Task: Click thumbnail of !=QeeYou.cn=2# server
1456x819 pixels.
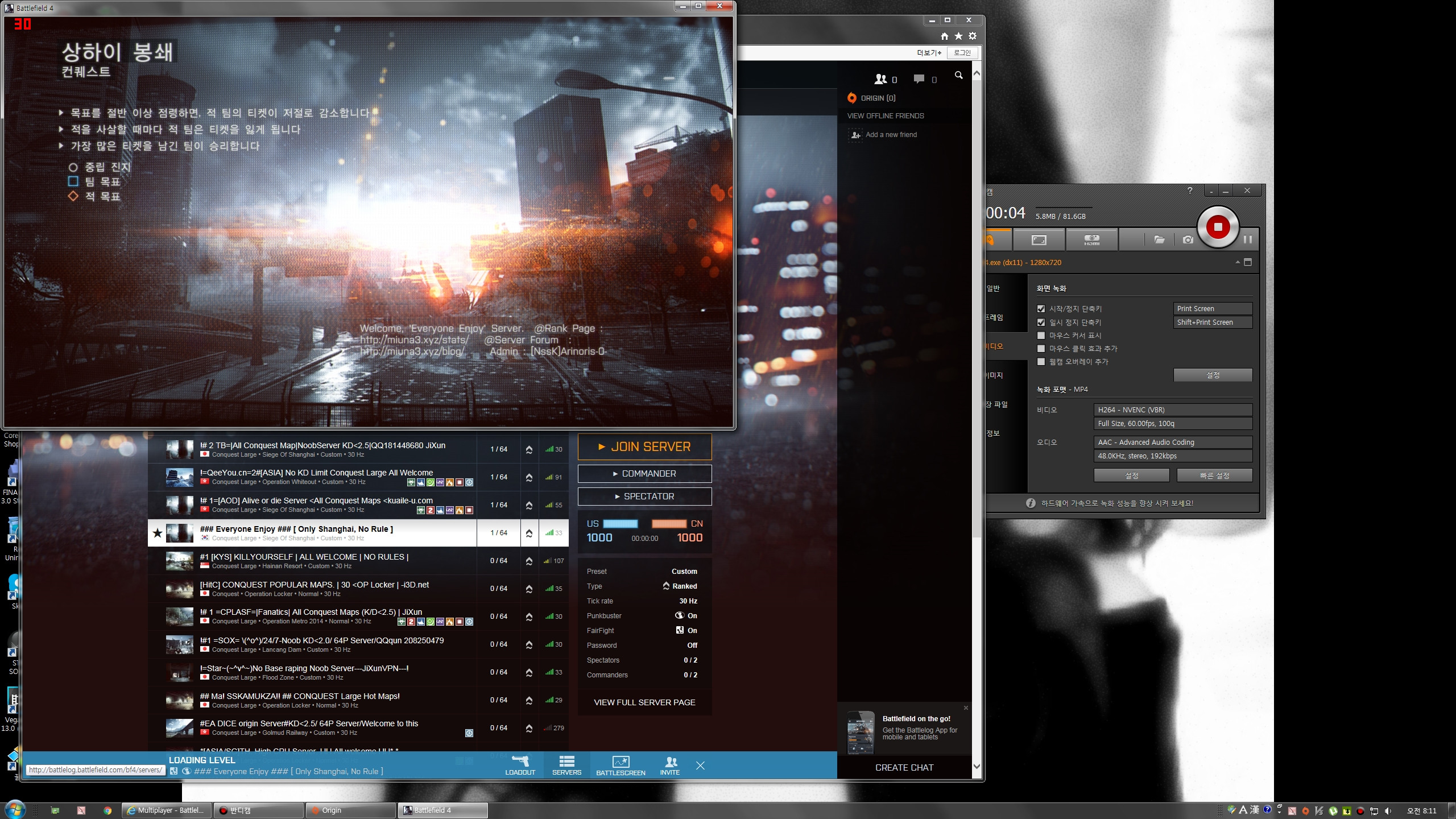Action: (x=180, y=477)
